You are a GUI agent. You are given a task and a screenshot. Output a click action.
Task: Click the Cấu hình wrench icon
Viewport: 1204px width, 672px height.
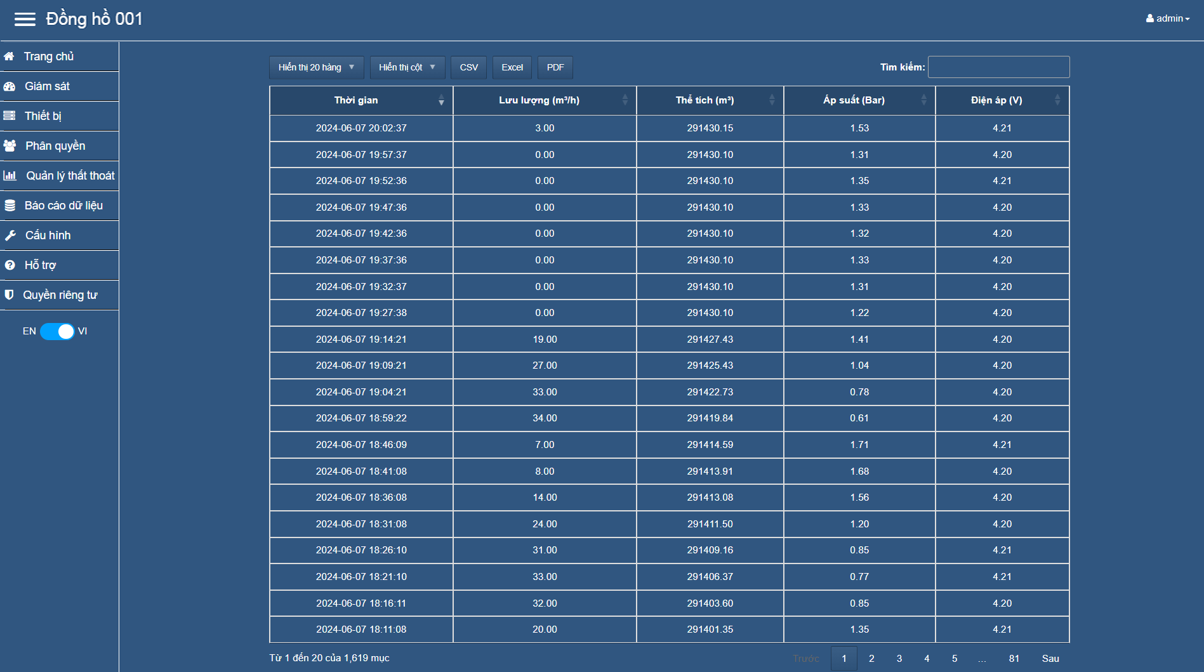coord(9,236)
